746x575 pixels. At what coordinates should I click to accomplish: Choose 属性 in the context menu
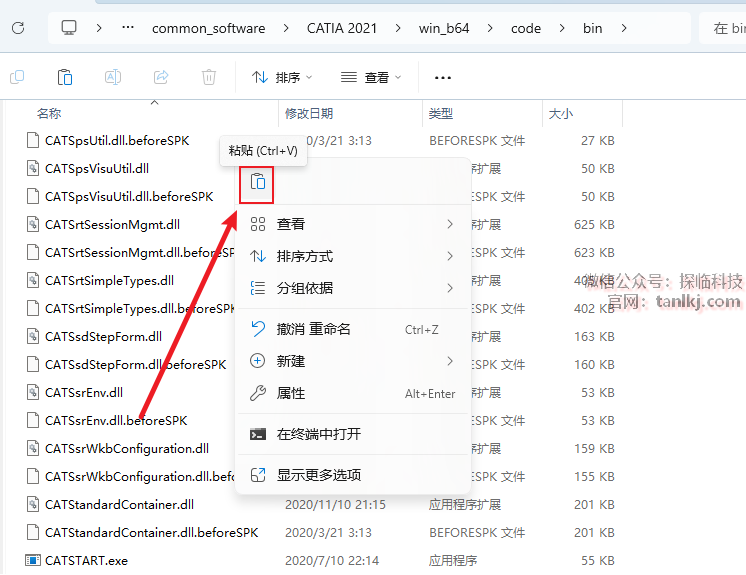coord(352,393)
